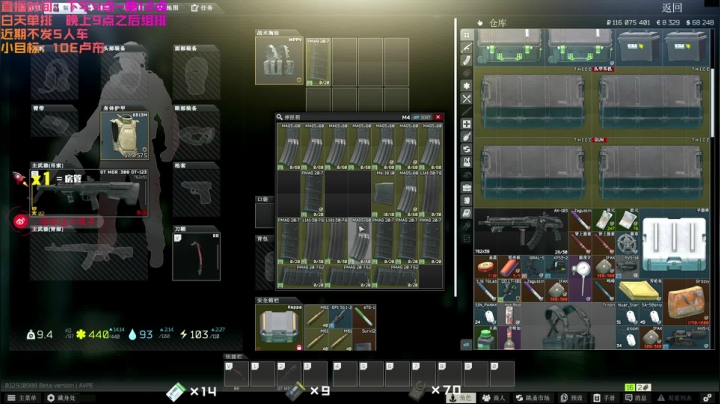Click the empty second primary weapon slot

89,257
